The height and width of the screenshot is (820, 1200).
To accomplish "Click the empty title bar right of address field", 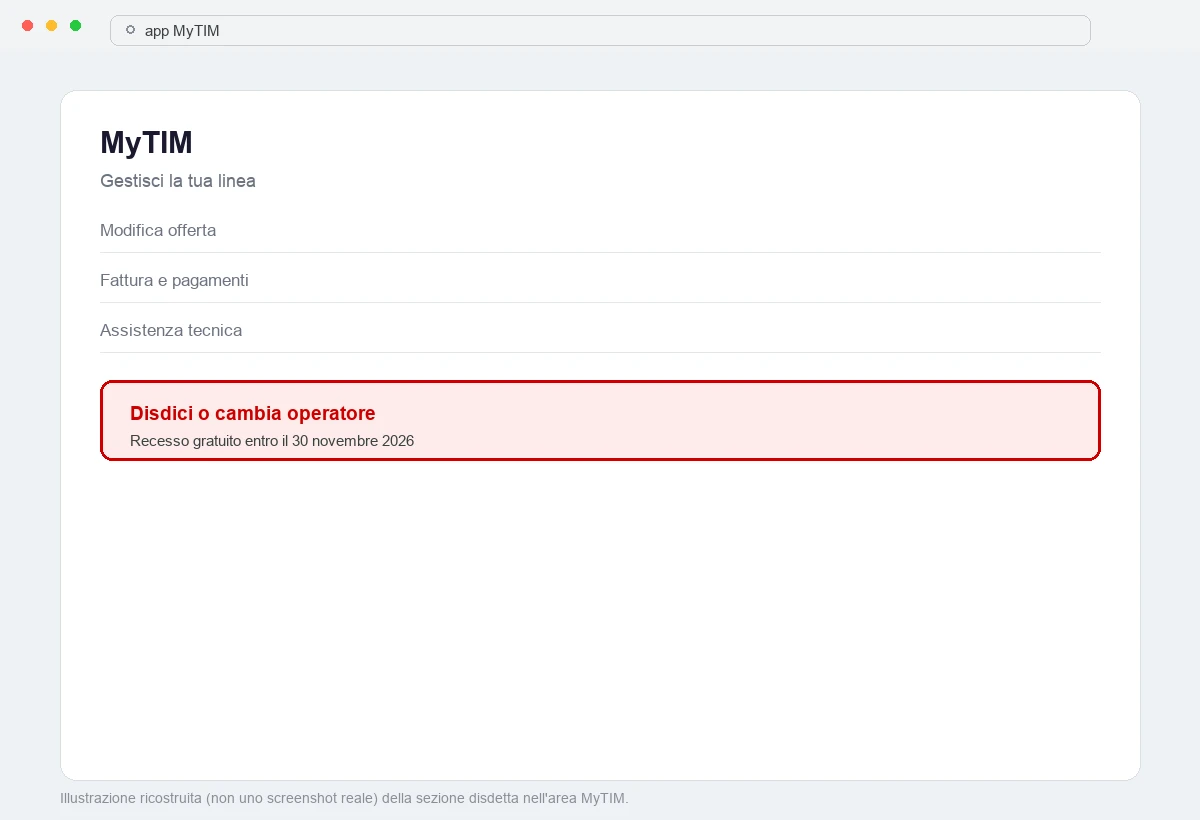I will (1145, 30).
